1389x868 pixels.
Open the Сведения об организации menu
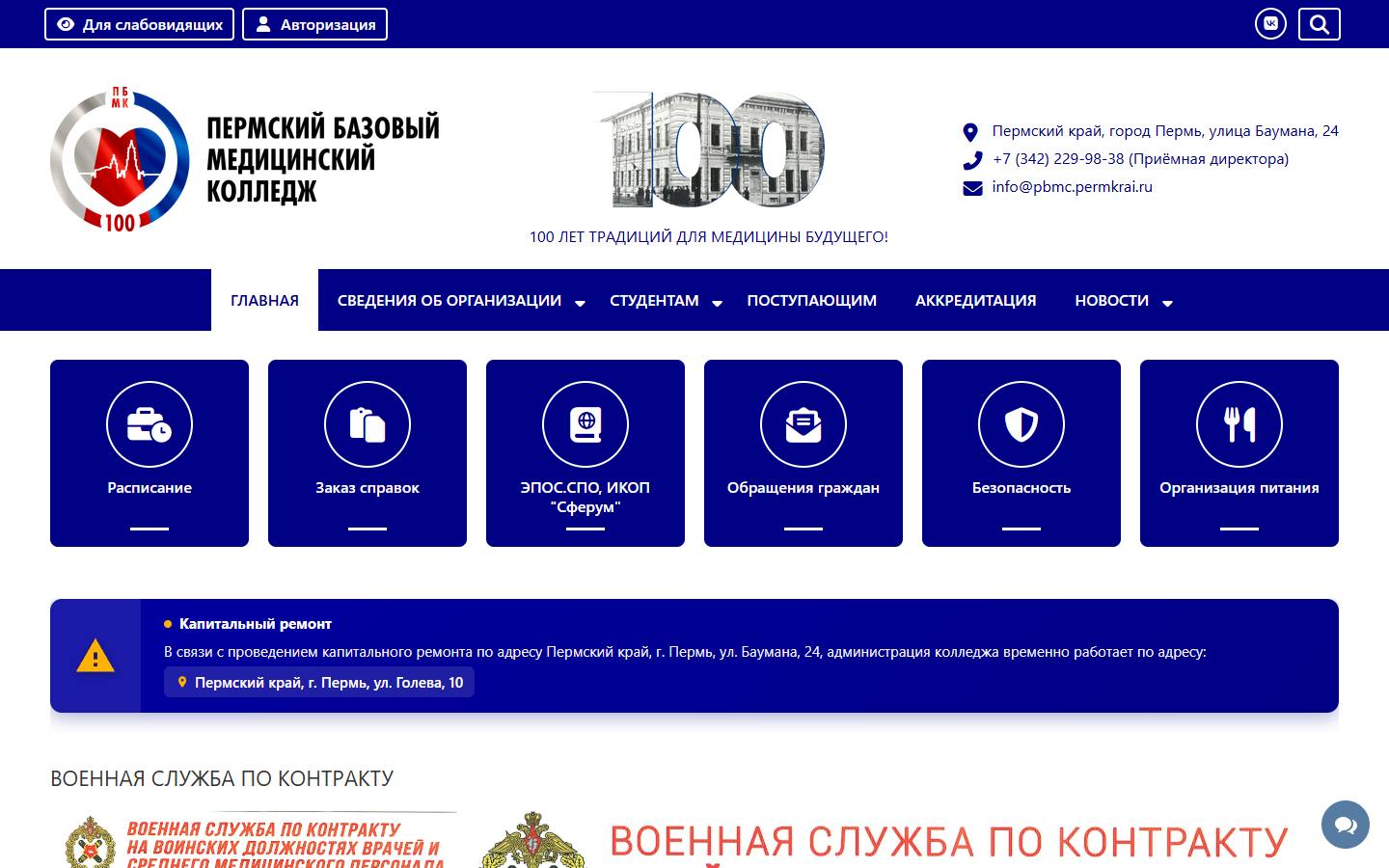[x=449, y=300]
